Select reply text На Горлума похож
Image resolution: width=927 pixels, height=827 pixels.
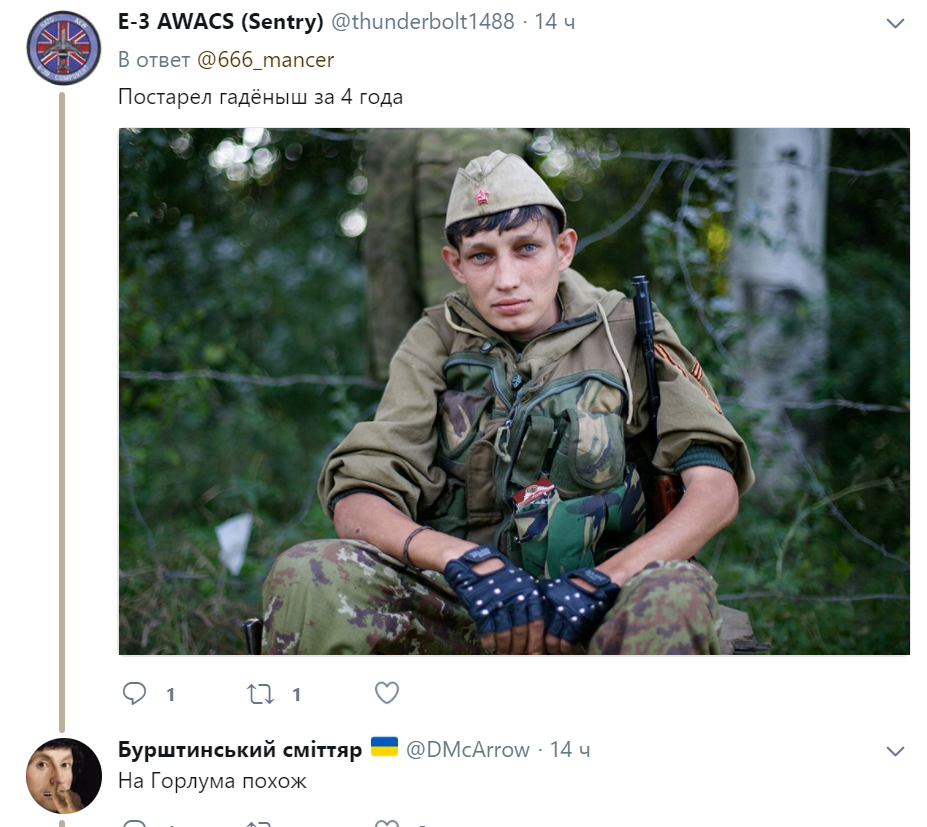[x=212, y=781]
